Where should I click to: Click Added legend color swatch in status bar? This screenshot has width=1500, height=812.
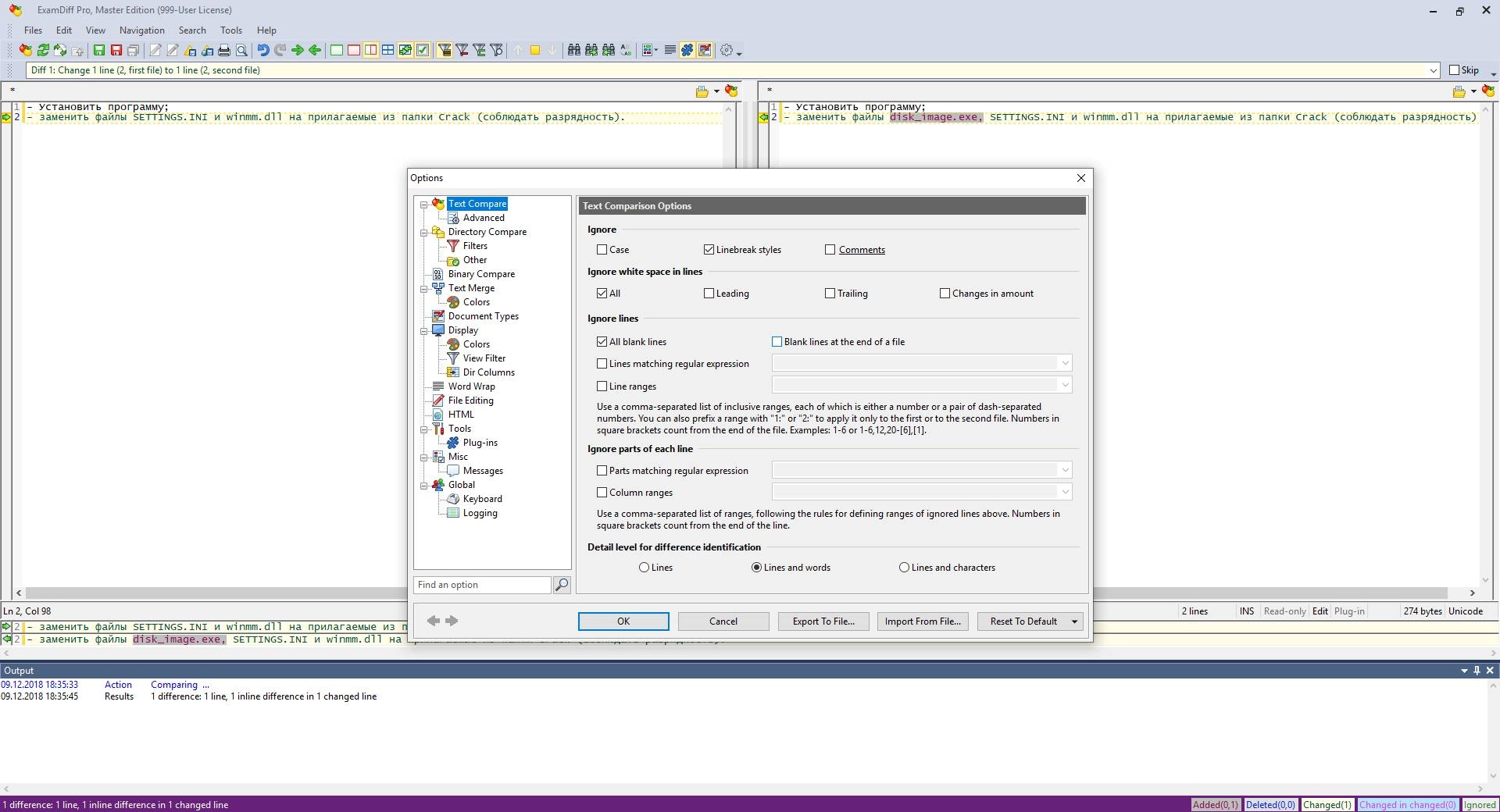(1215, 804)
